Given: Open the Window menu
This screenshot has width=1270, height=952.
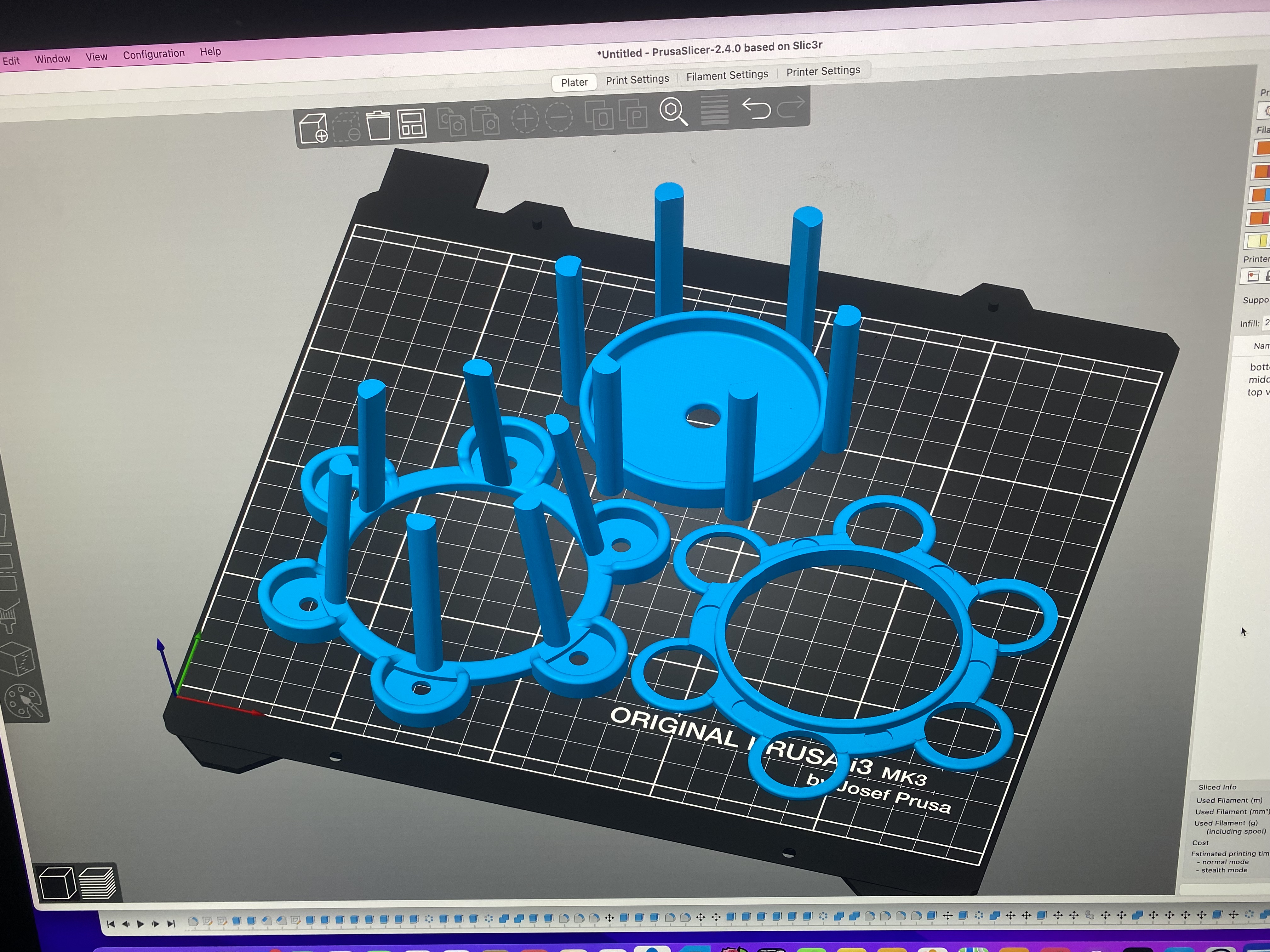Looking at the screenshot, I should (52, 59).
